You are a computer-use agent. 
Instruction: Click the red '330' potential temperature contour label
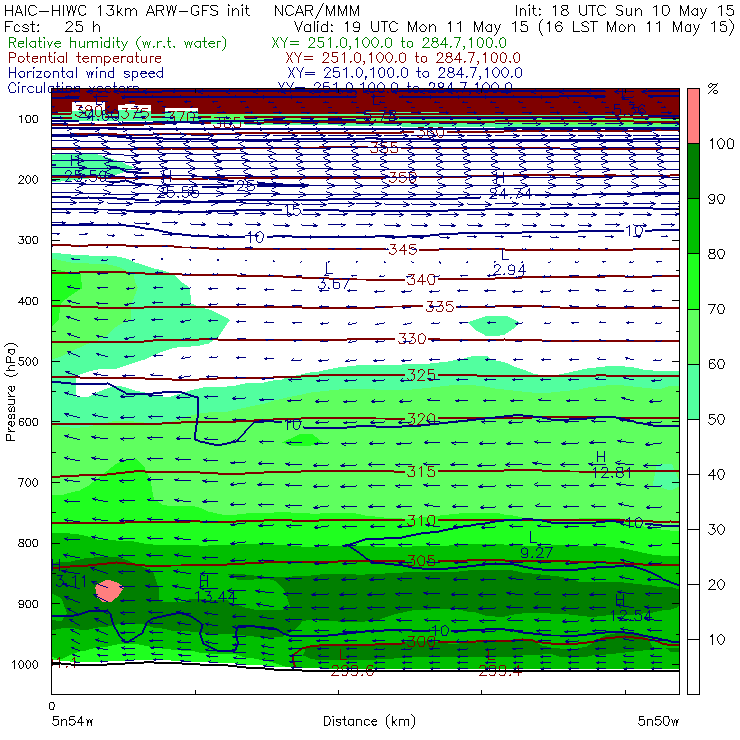(412, 339)
